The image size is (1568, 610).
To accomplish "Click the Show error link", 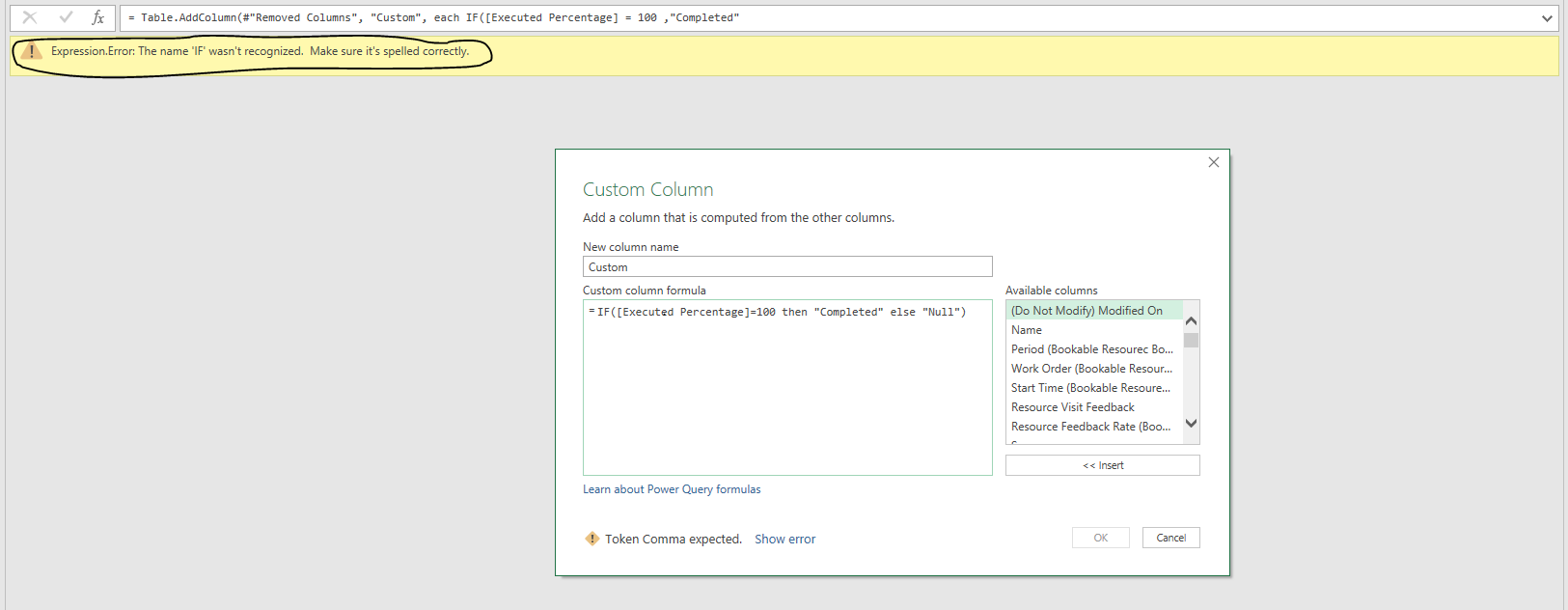I will tap(784, 540).
